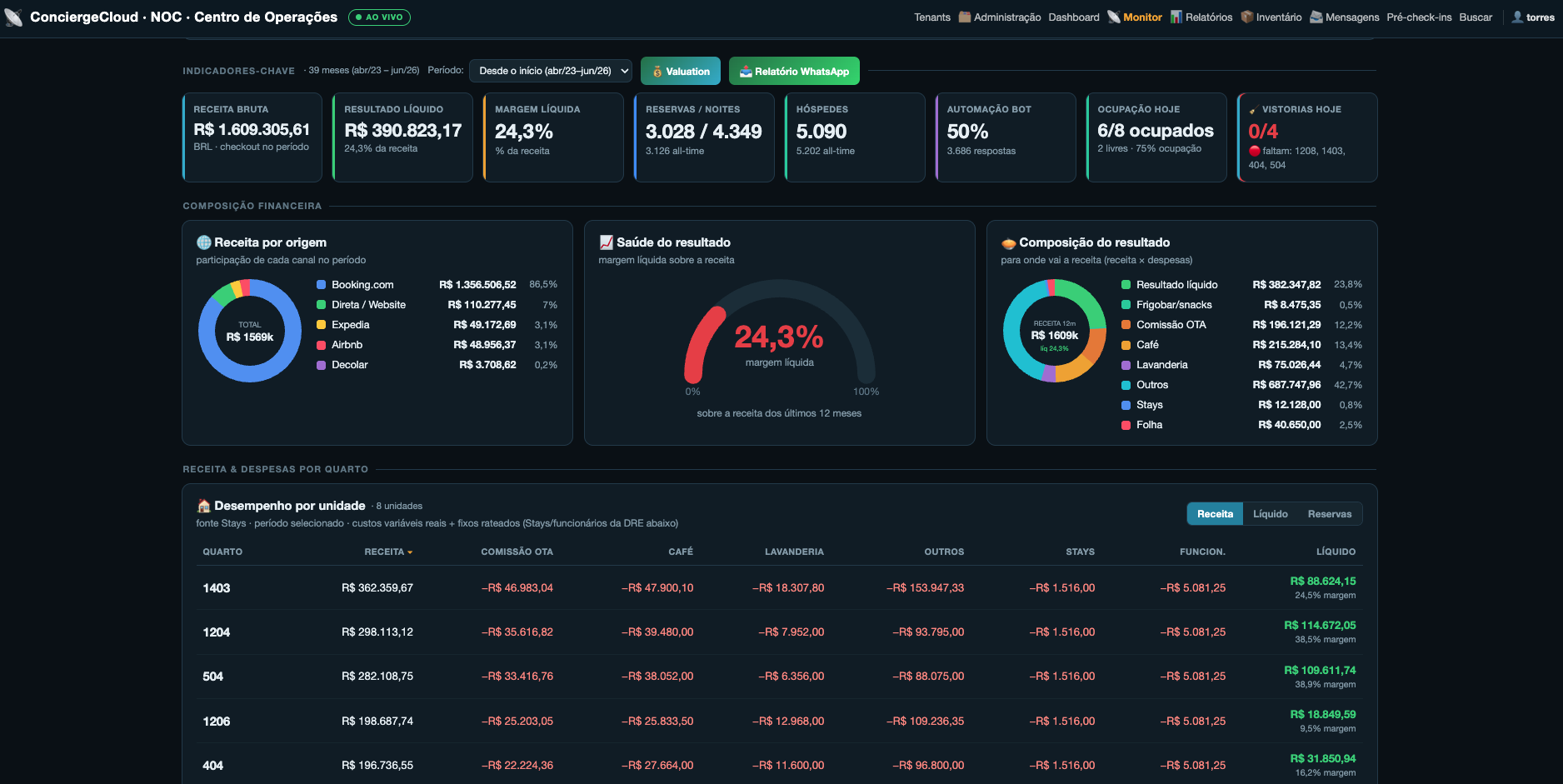This screenshot has width=1563, height=784.
Task: Sort table by LÍQUIDO column header
Action: pos(1336,552)
